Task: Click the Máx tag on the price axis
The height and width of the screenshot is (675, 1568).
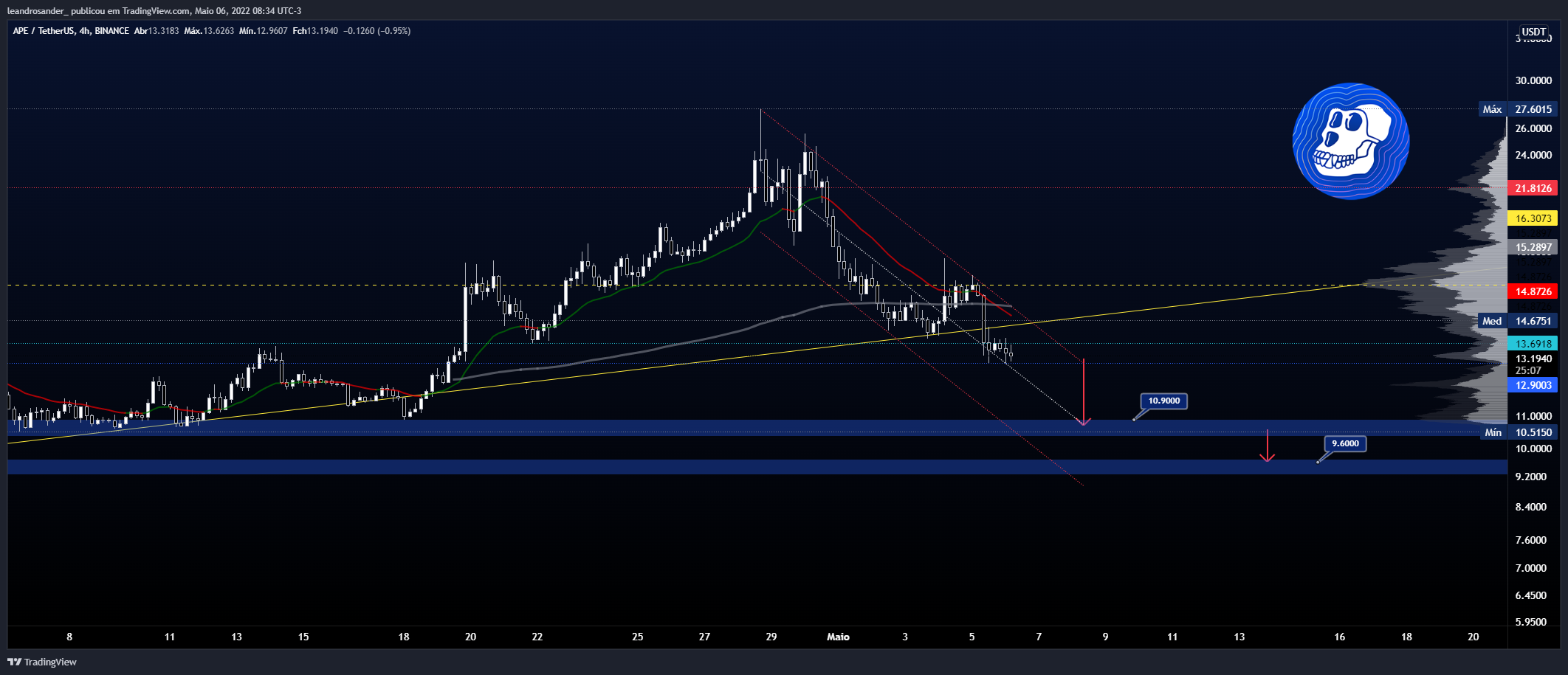Action: click(x=1492, y=109)
